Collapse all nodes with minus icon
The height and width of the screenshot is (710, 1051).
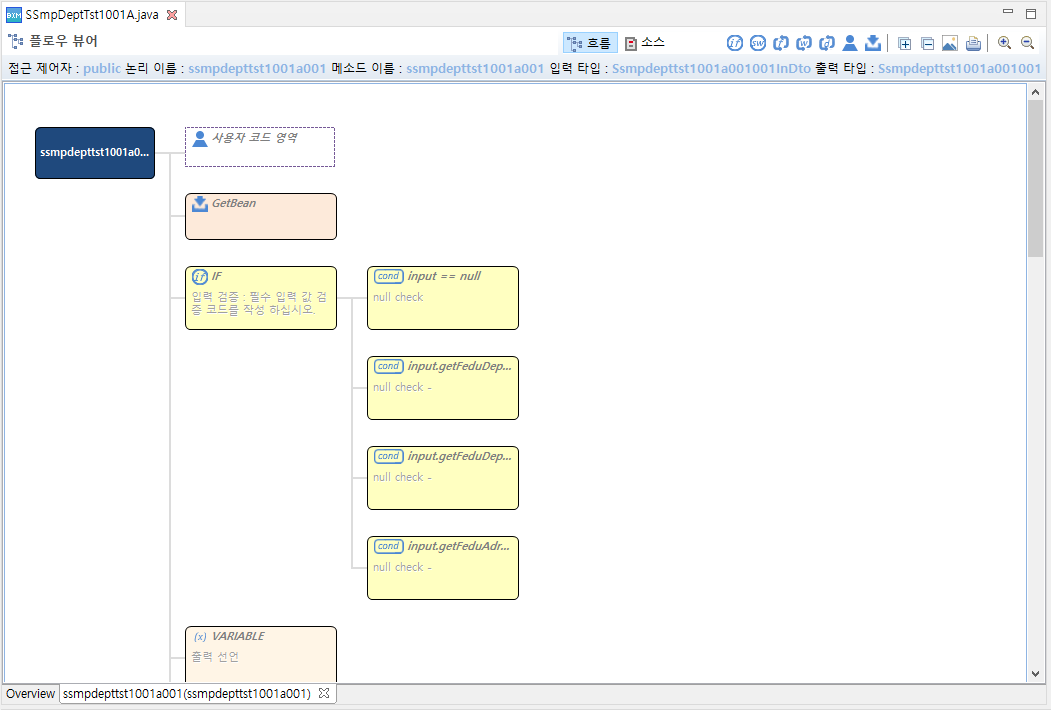pos(927,43)
